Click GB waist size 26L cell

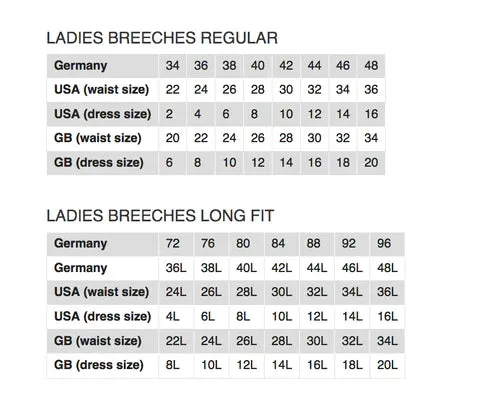click(x=246, y=341)
